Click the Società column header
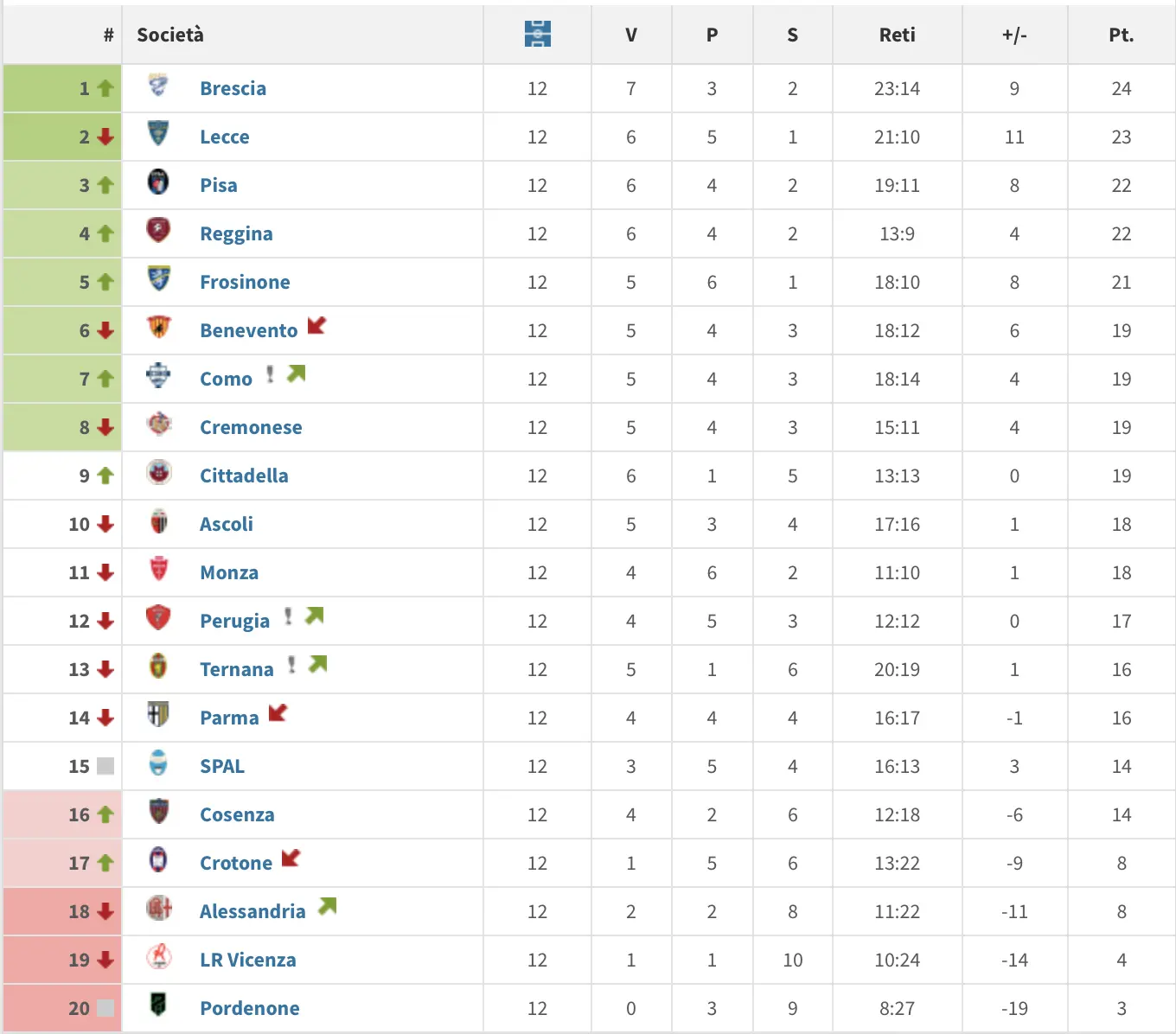Image resolution: width=1176 pixels, height=1034 pixels. click(170, 35)
